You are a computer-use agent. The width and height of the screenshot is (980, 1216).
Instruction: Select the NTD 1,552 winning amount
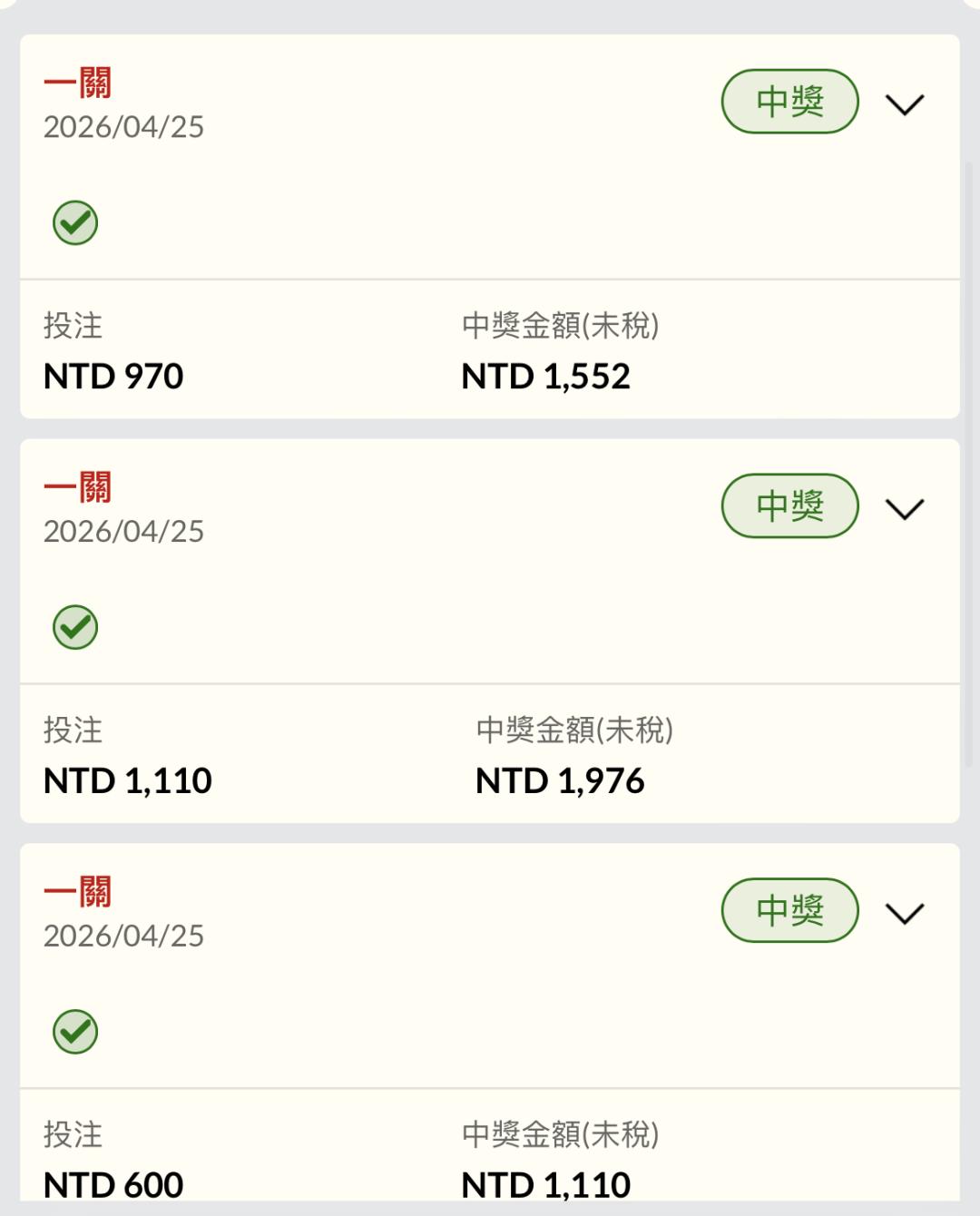click(x=545, y=377)
